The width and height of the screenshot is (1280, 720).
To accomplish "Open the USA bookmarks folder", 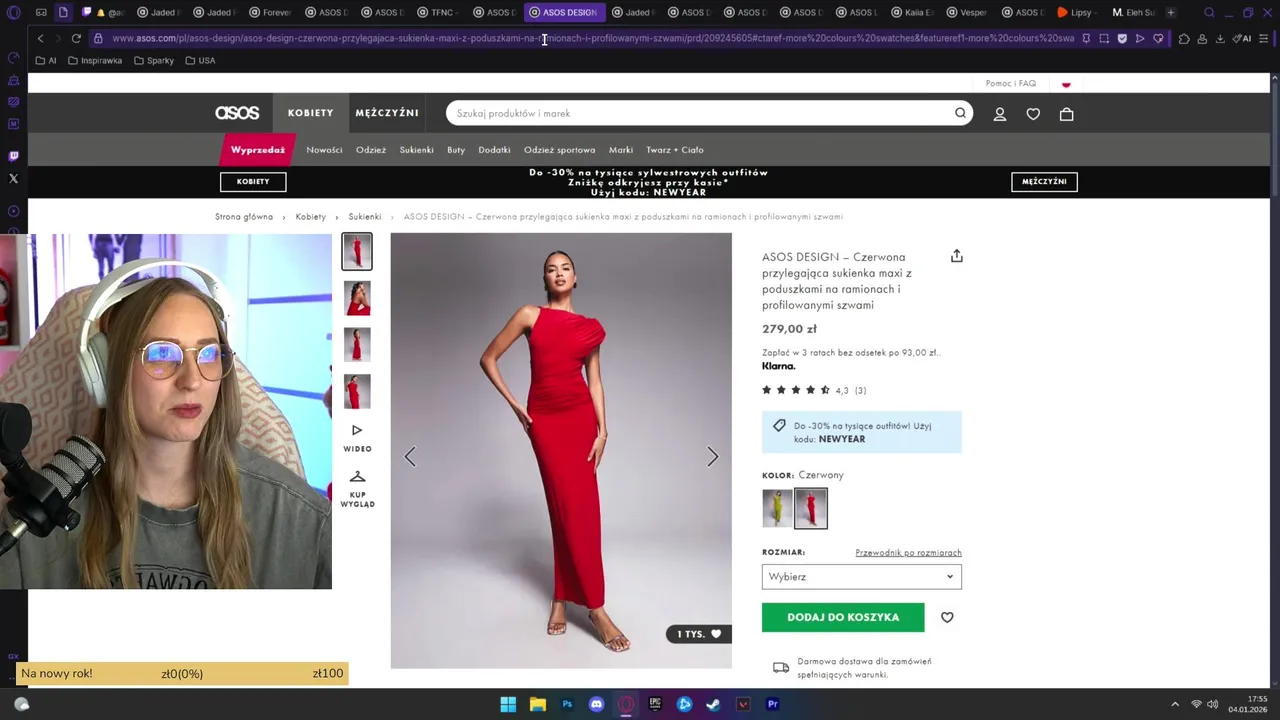I will click(x=200, y=60).
